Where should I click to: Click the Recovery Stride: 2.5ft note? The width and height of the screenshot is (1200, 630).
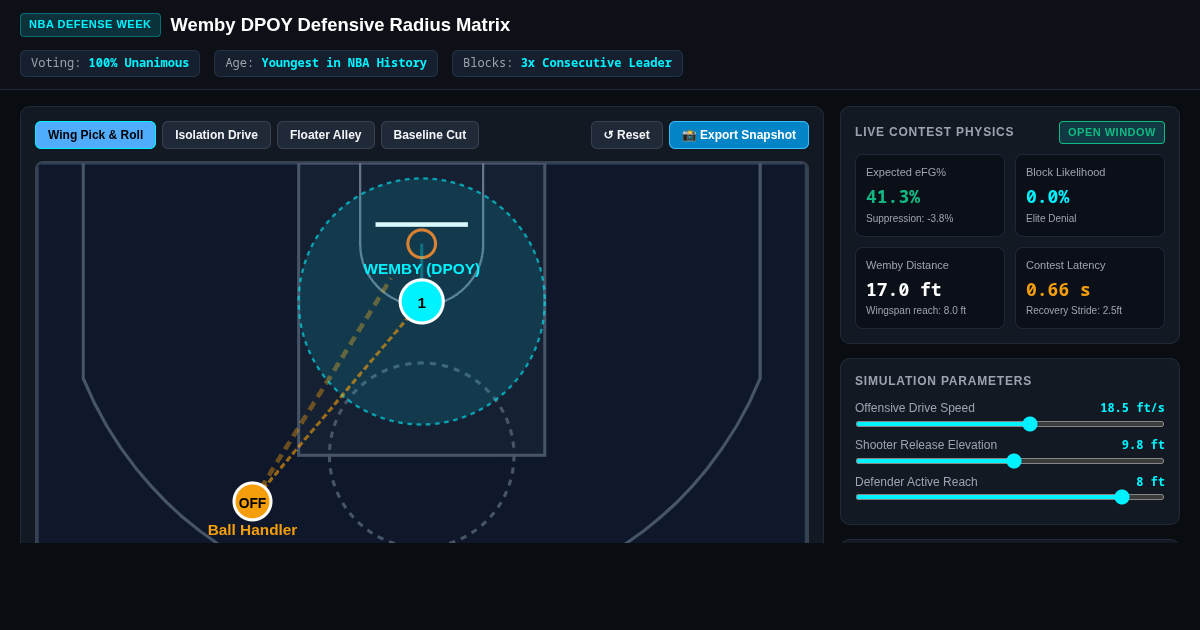1074,311
